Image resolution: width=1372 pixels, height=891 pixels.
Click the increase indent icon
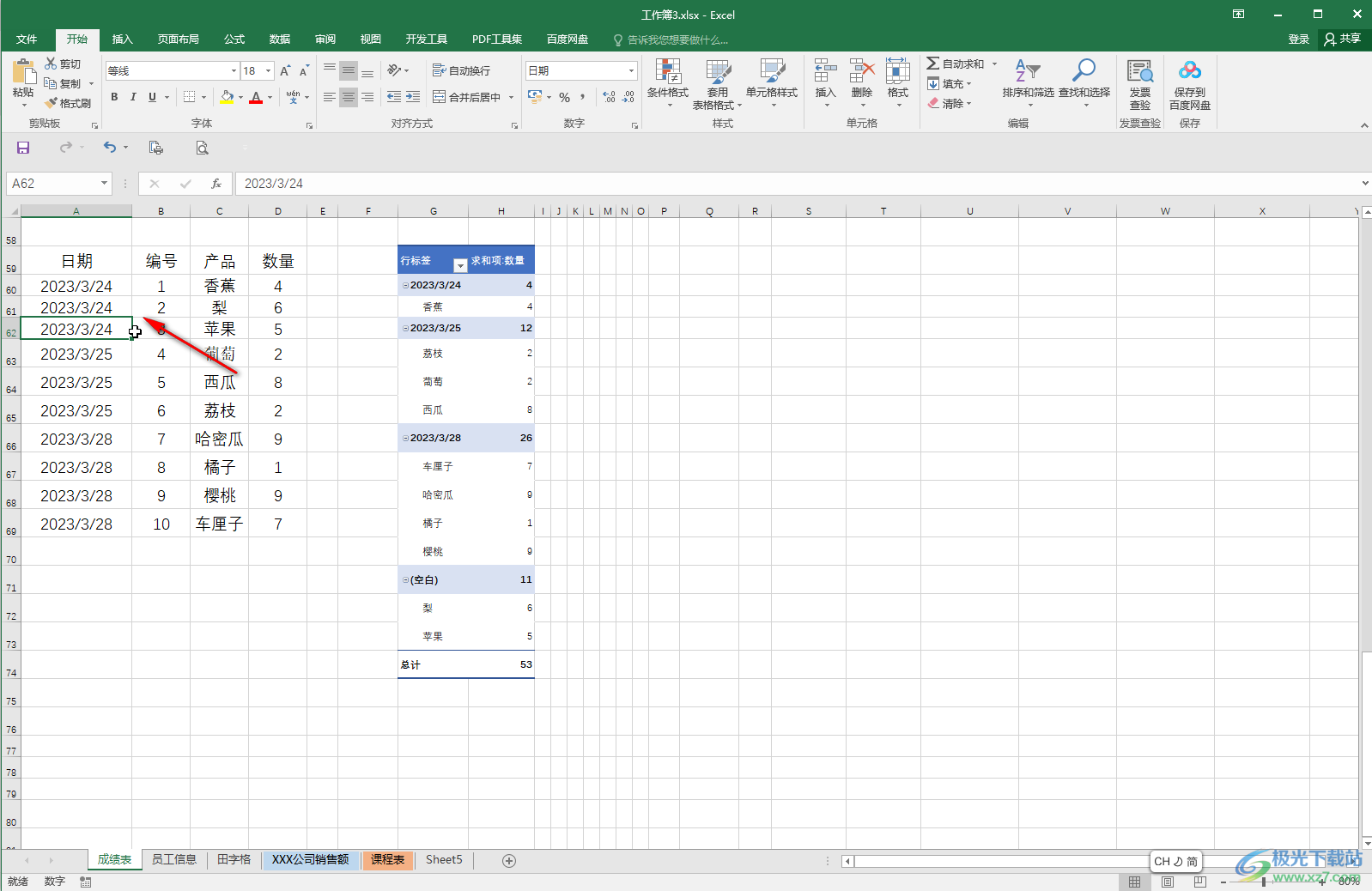pyautogui.click(x=413, y=97)
